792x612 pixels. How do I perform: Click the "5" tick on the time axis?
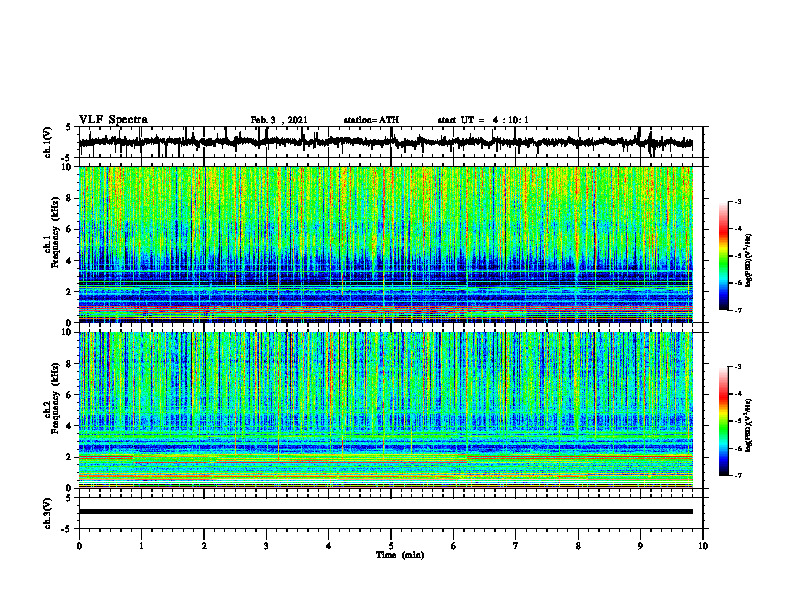(391, 546)
